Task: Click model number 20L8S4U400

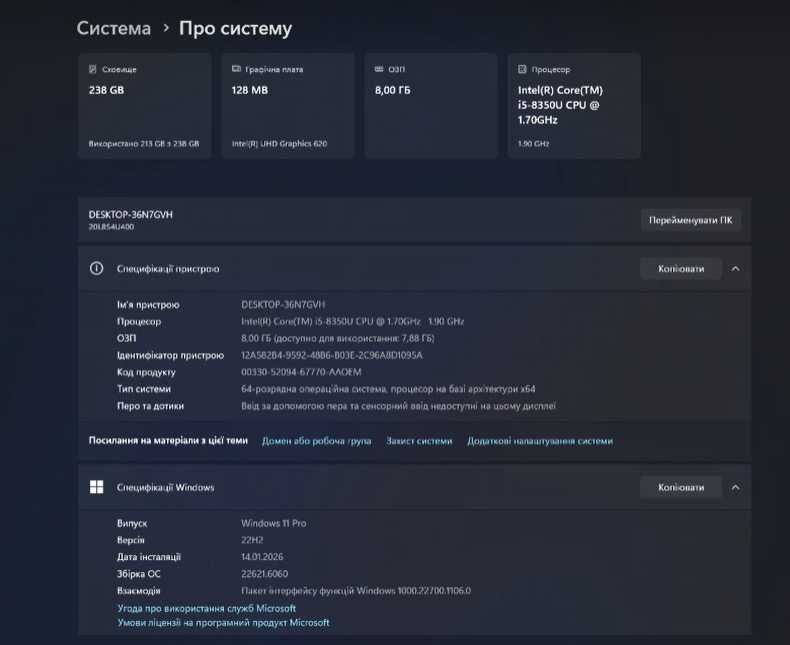Action: click(x=111, y=227)
